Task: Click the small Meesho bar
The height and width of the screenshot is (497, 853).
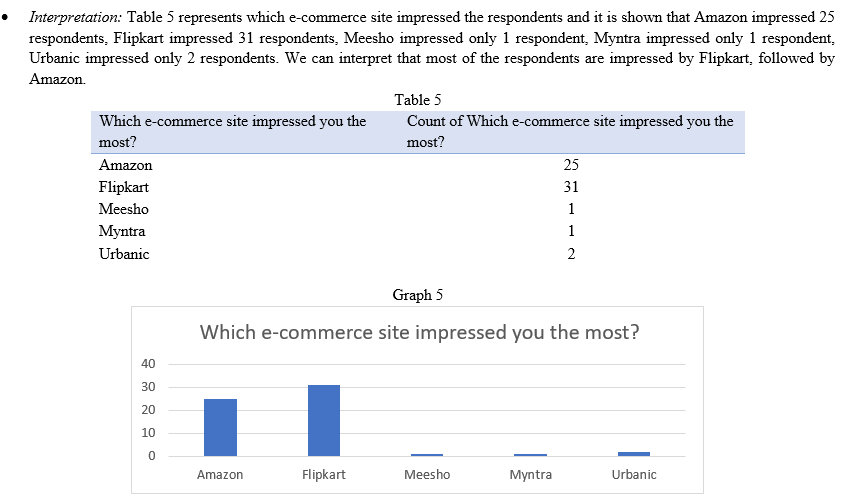Action: (x=427, y=455)
